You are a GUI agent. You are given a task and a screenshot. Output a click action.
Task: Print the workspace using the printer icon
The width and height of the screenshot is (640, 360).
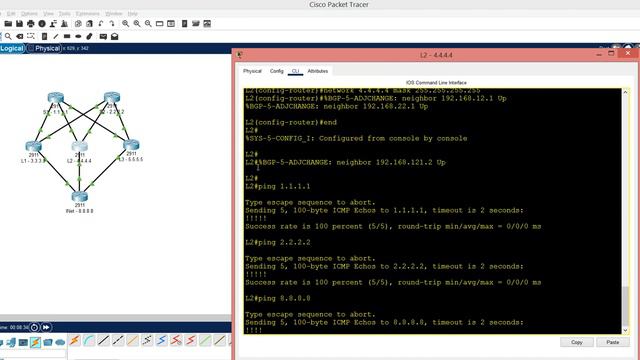coord(31,24)
